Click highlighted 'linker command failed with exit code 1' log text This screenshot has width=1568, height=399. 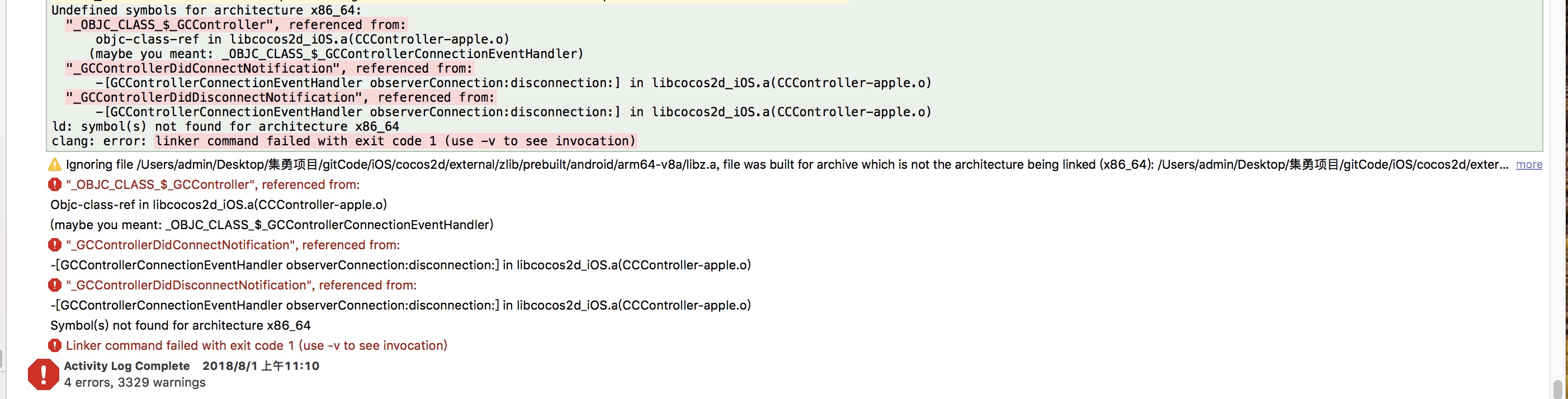(395, 141)
